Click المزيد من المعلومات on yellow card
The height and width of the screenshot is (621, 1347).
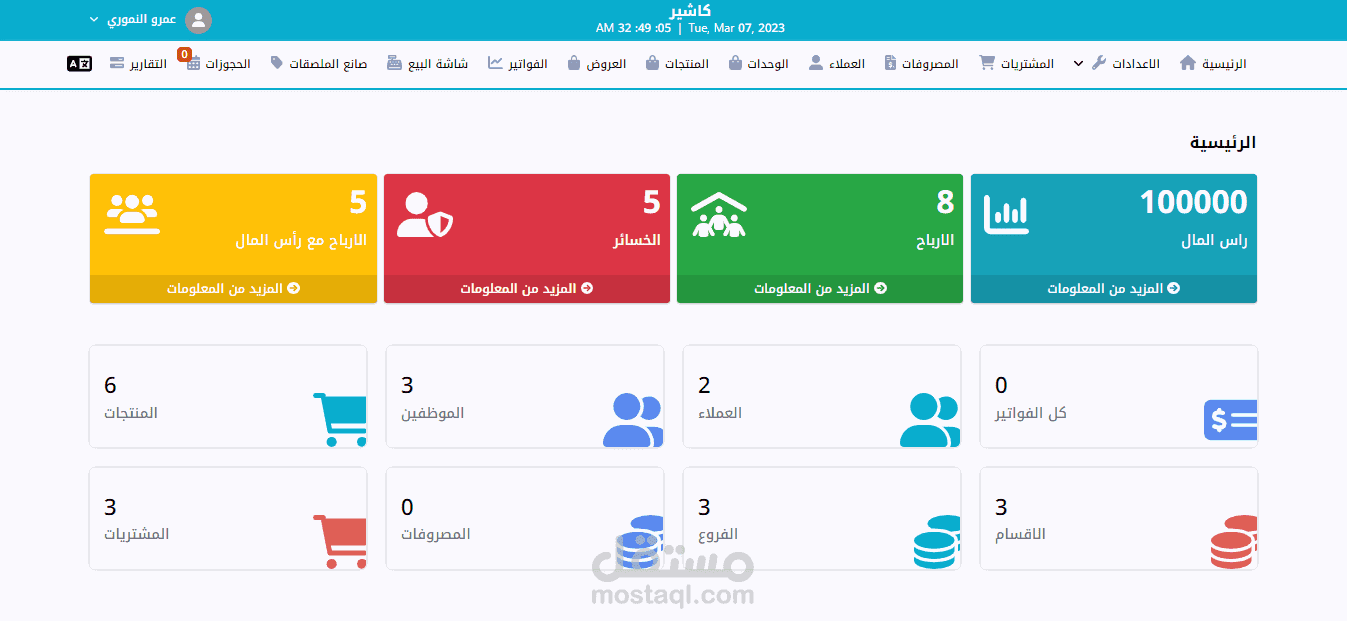[x=233, y=288]
